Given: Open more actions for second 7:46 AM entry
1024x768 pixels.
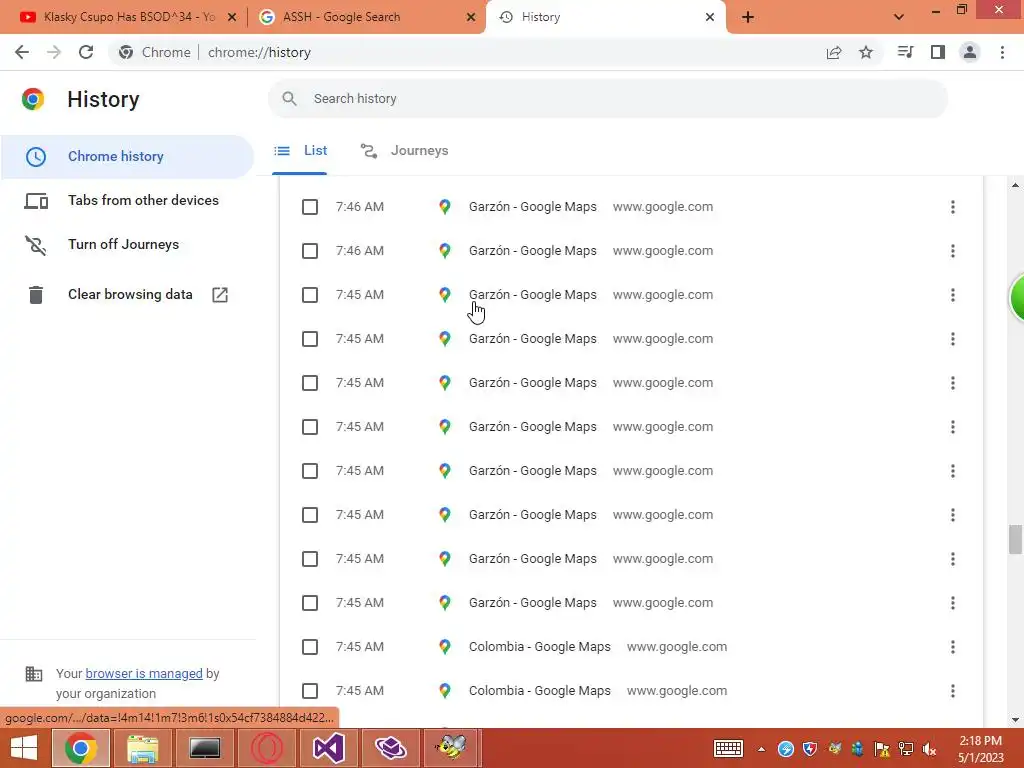Looking at the screenshot, I should (x=953, y=251).
